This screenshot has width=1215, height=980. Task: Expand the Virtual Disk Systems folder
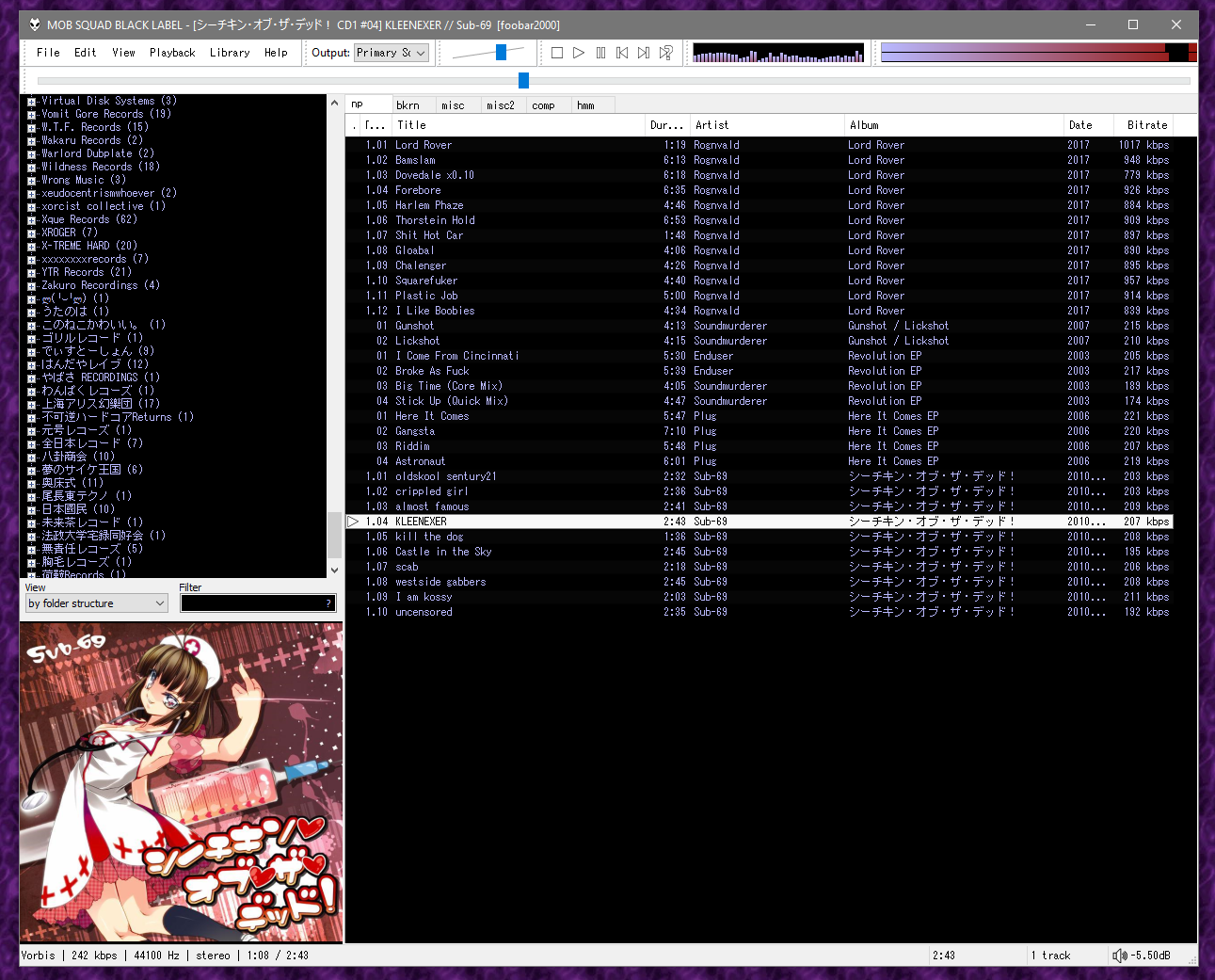32,102
